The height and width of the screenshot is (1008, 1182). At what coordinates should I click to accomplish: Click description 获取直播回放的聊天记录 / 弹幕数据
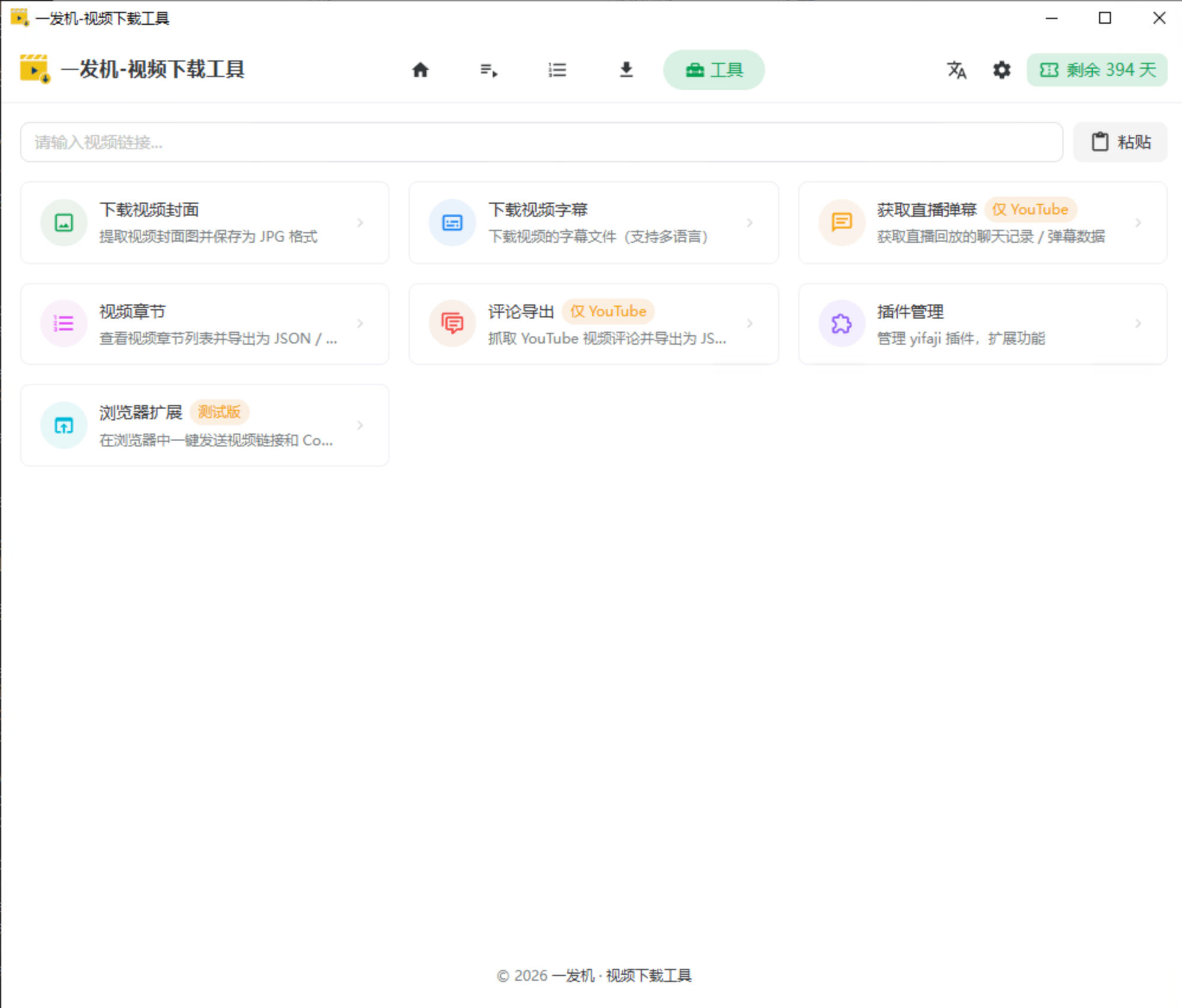pos(991,237)
